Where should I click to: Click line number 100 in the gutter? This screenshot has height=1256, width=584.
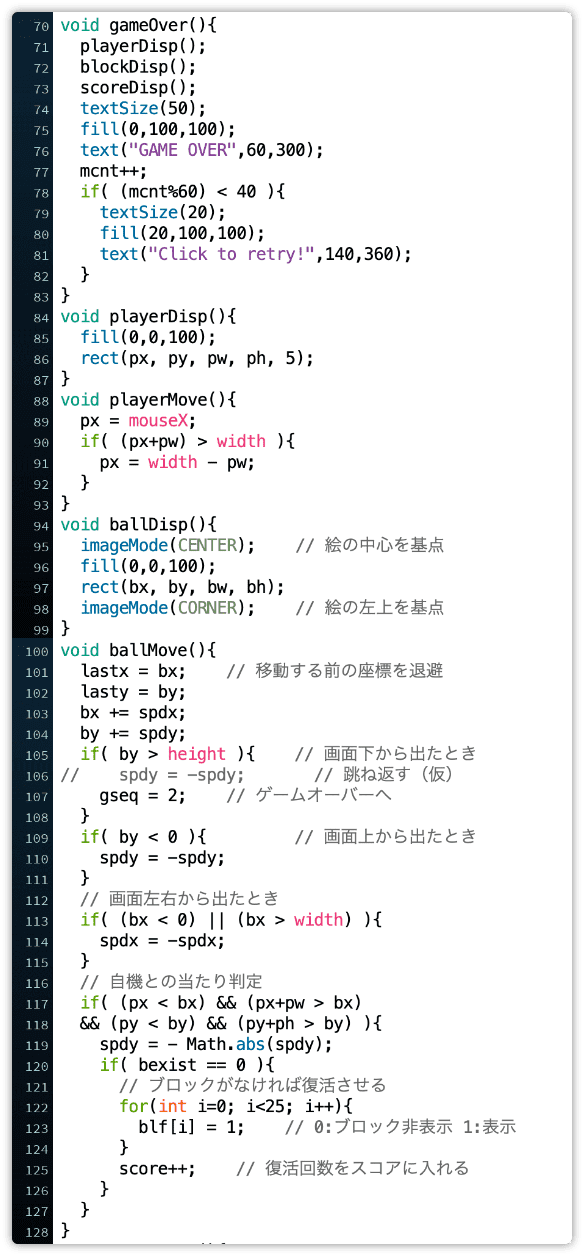click(37, 650)
